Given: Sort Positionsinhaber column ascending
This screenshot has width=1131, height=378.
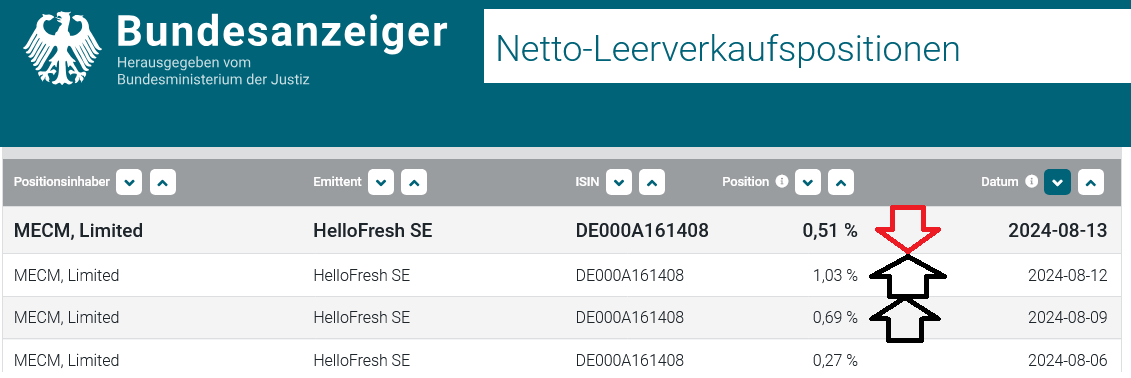Looking at the screenshot, I should (x=163, y=183).
